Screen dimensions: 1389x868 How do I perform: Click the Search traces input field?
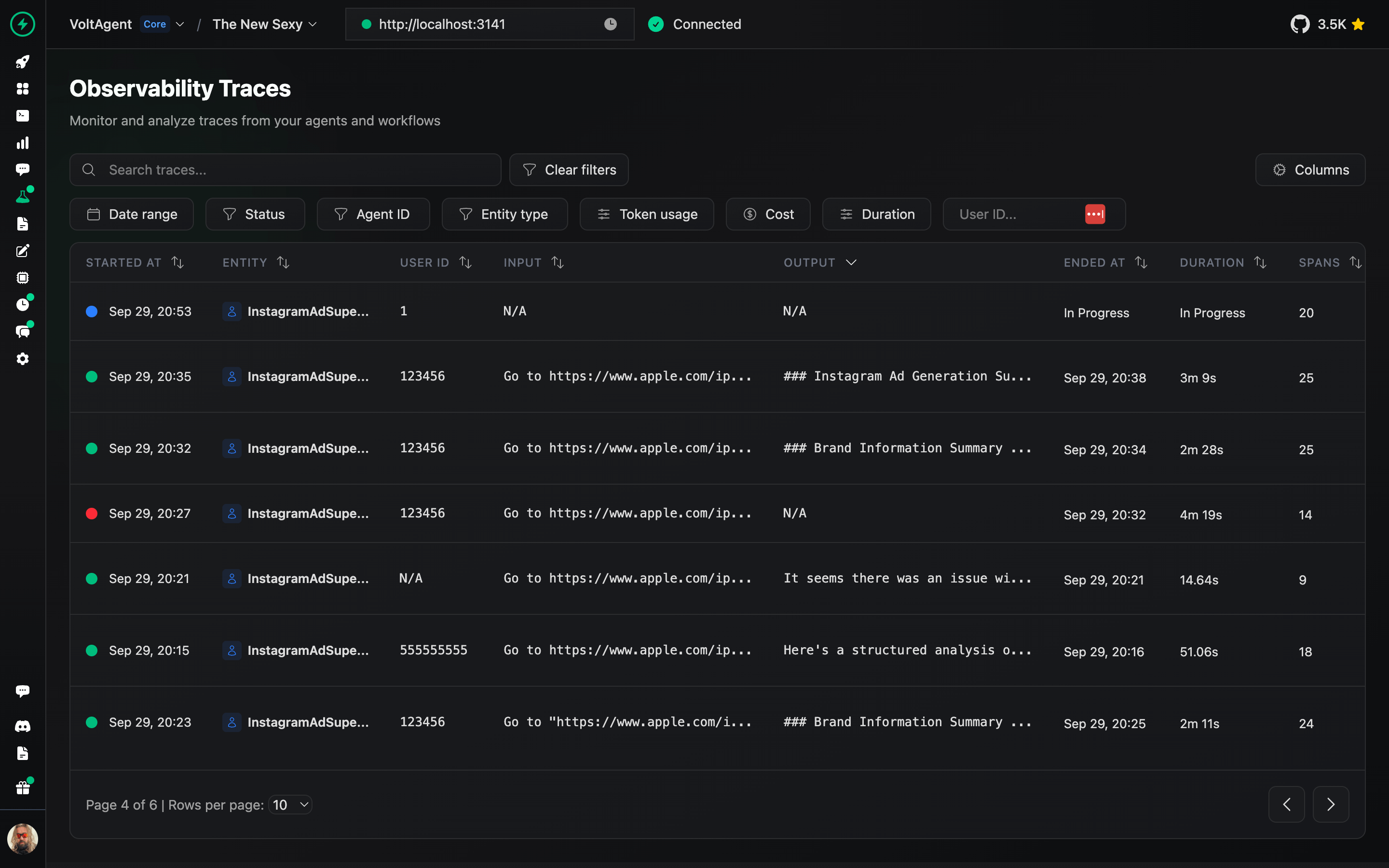pos(285,169)
